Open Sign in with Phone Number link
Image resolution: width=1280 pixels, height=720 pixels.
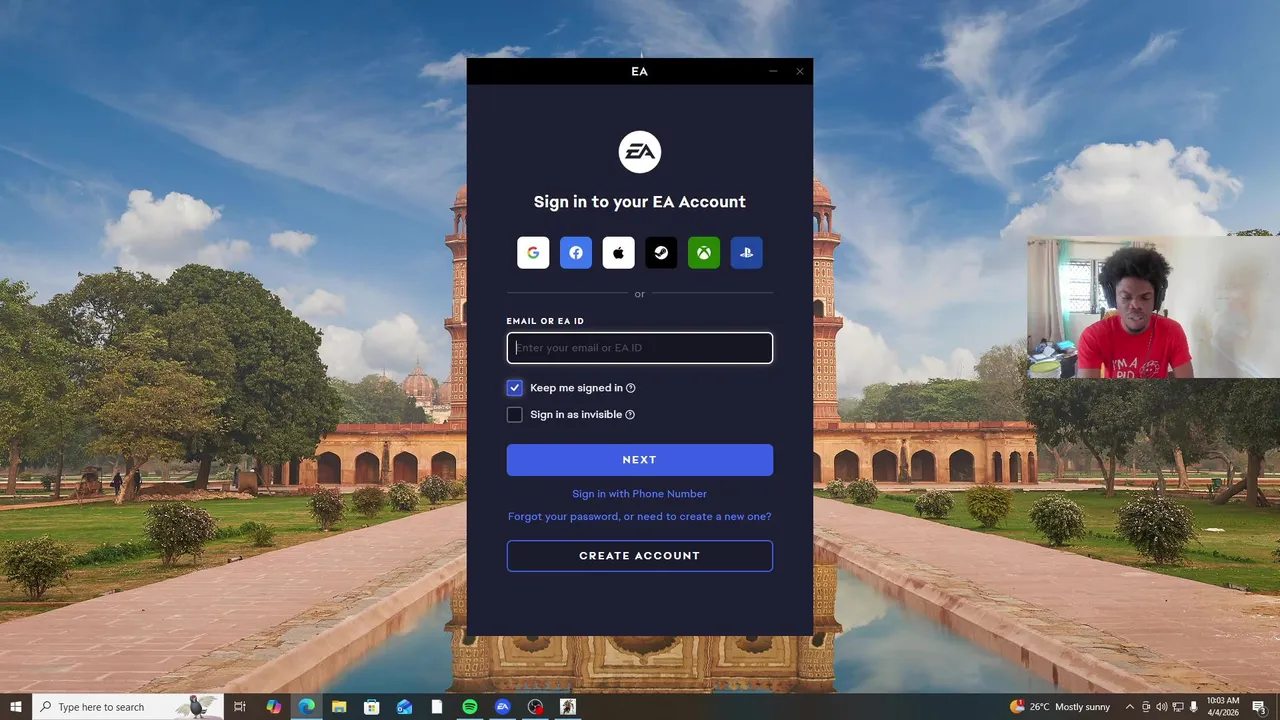point(640,494)
